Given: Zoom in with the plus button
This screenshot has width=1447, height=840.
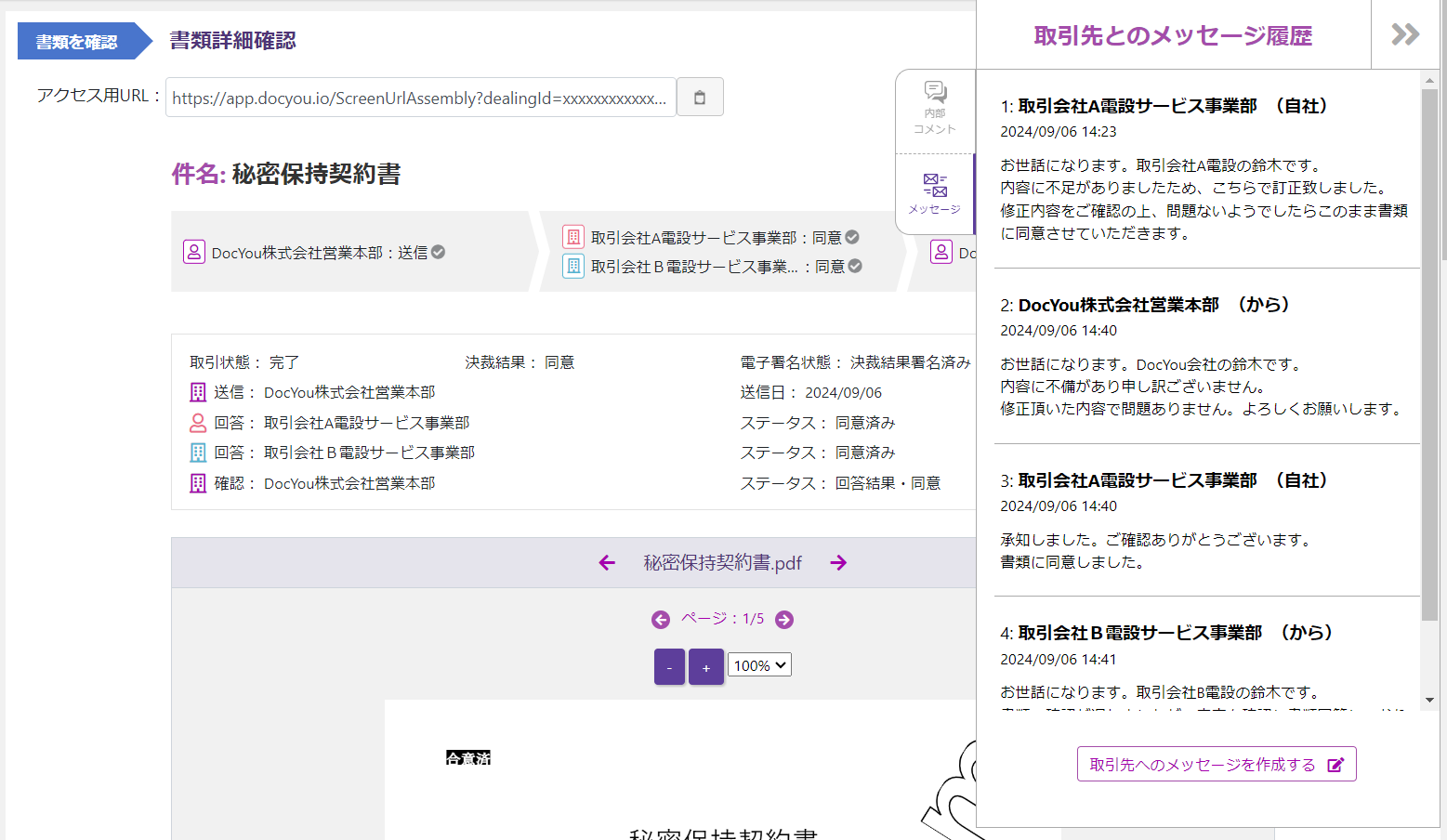Looking at the screenshot, I should coord(706,667).
